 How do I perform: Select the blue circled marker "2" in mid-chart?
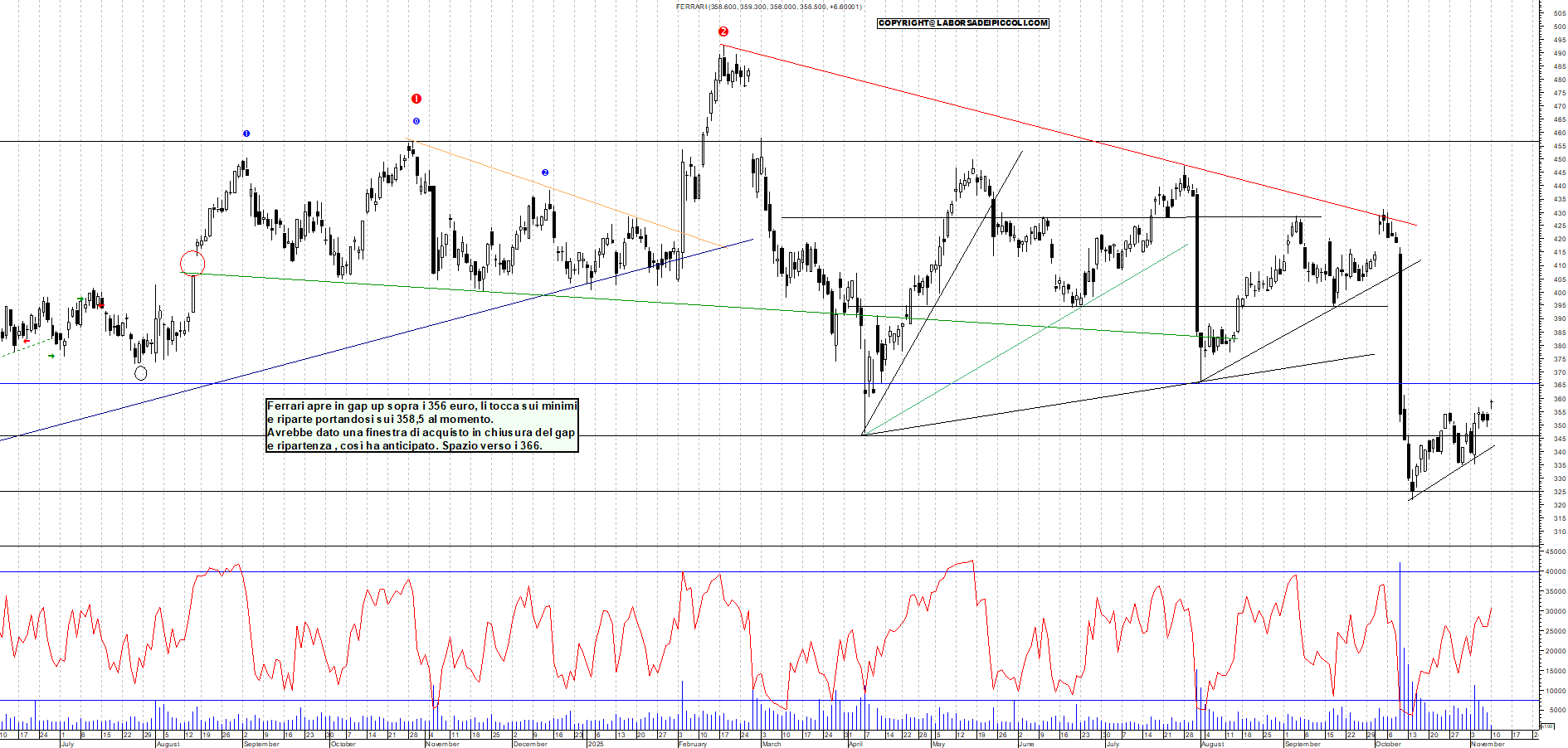[x=544, y=172]
